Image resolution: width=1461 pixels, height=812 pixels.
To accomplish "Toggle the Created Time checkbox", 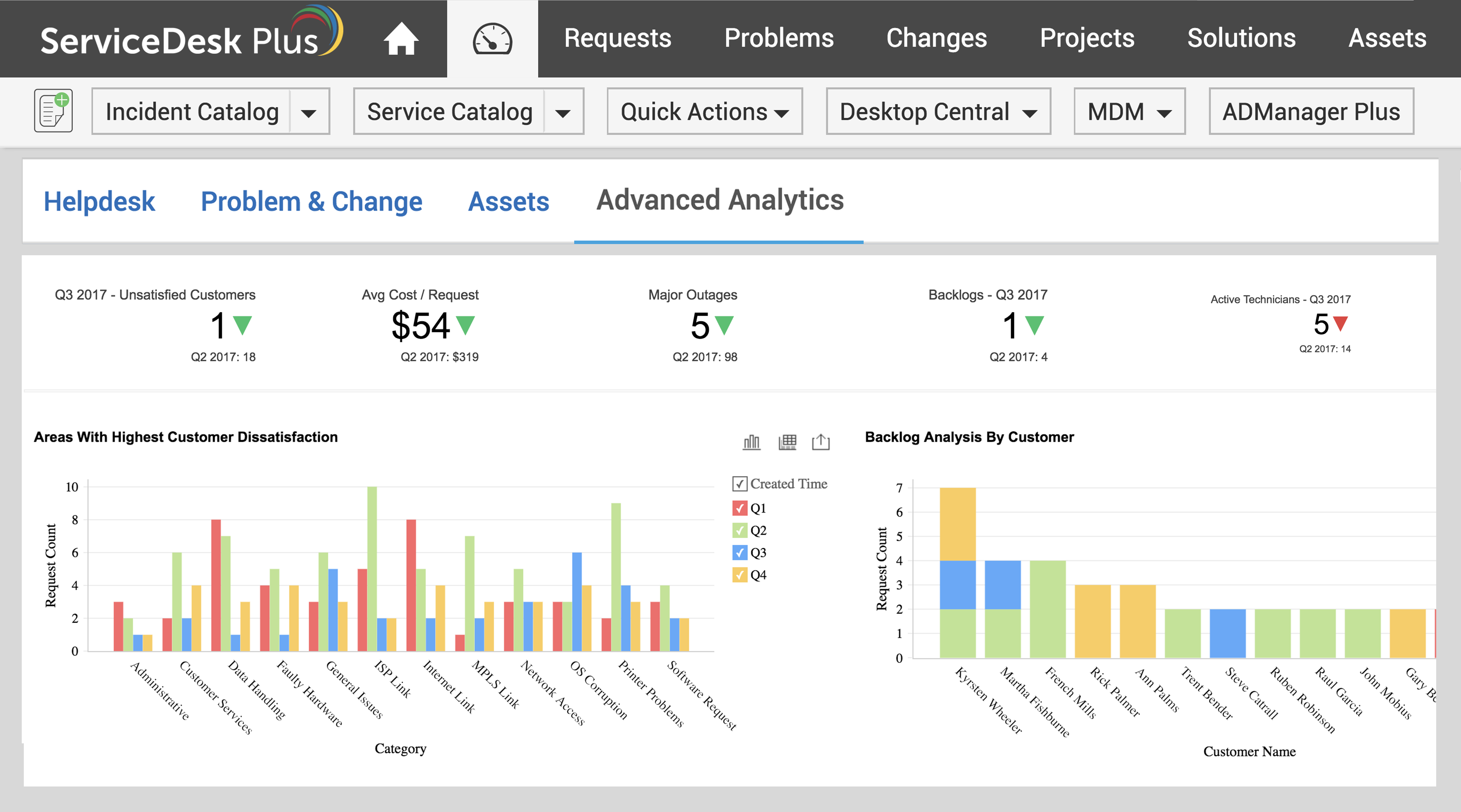I will [740, 484].
